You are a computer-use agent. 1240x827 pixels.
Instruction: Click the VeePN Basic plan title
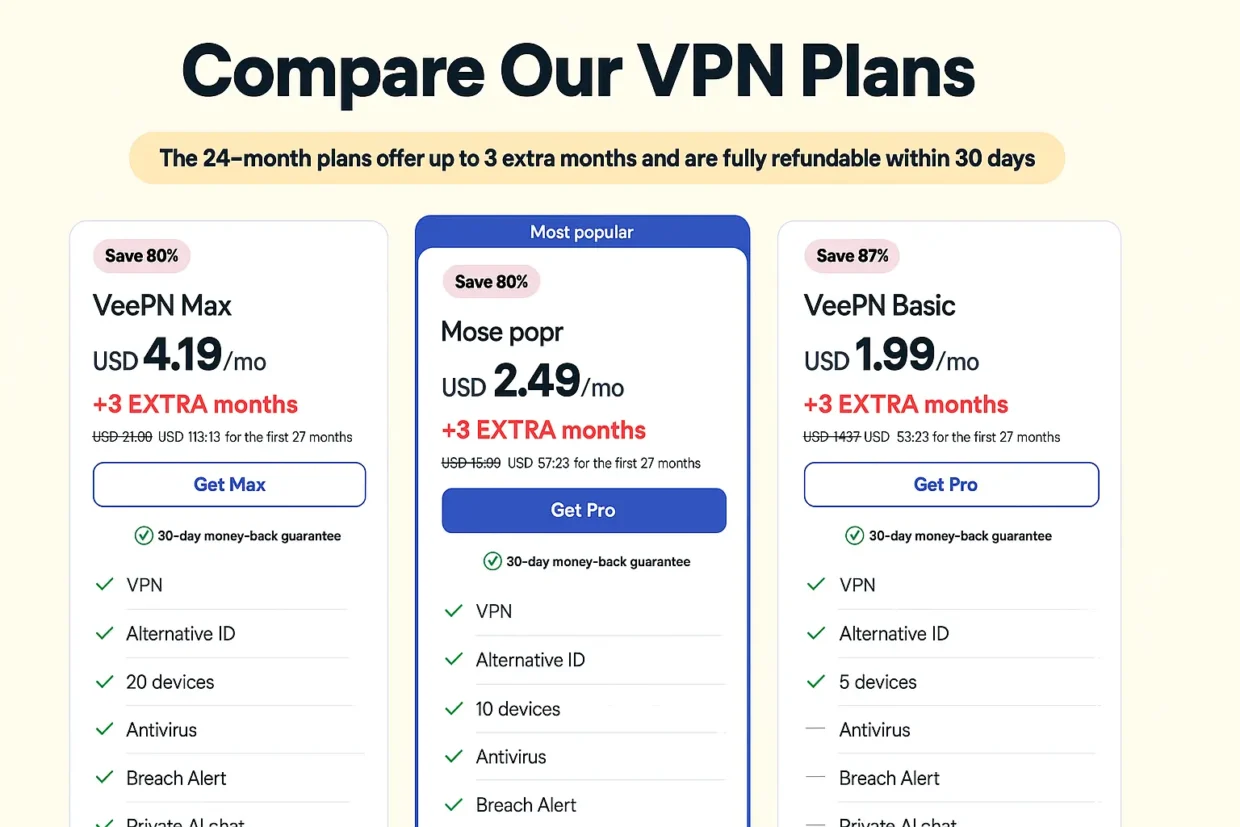[879, 305]
